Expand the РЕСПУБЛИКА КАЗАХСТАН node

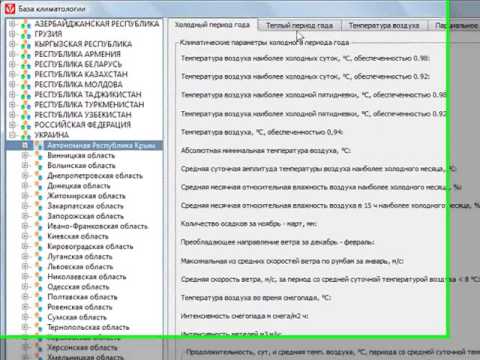12,74
